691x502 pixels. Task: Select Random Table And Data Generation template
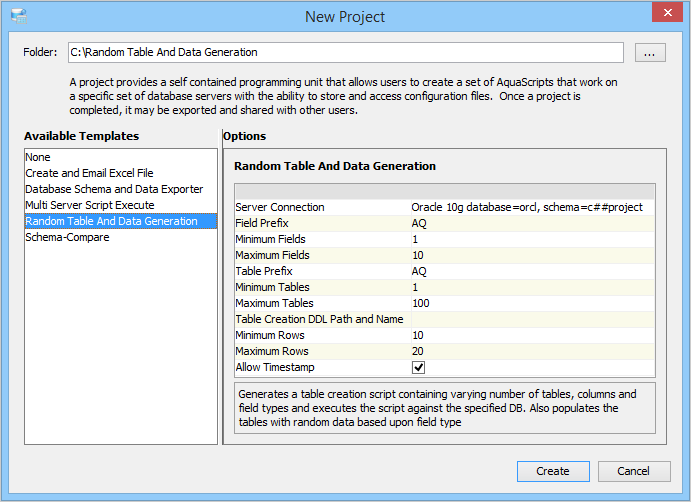(x=111, y=221)
